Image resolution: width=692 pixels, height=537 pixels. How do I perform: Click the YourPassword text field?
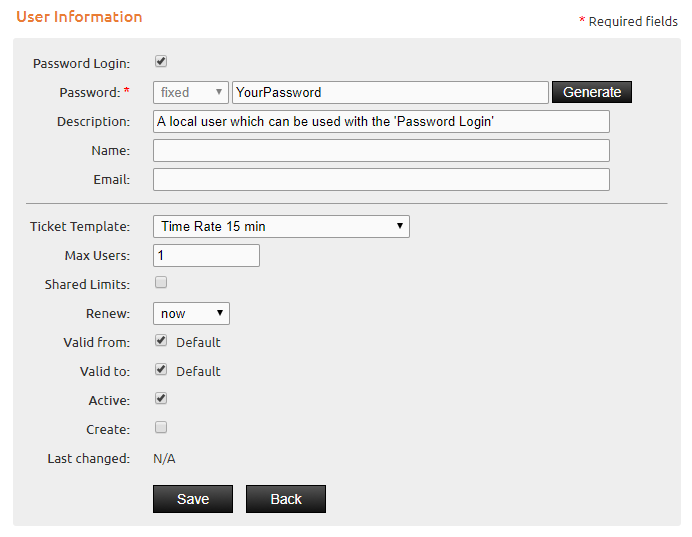point(390,92)
